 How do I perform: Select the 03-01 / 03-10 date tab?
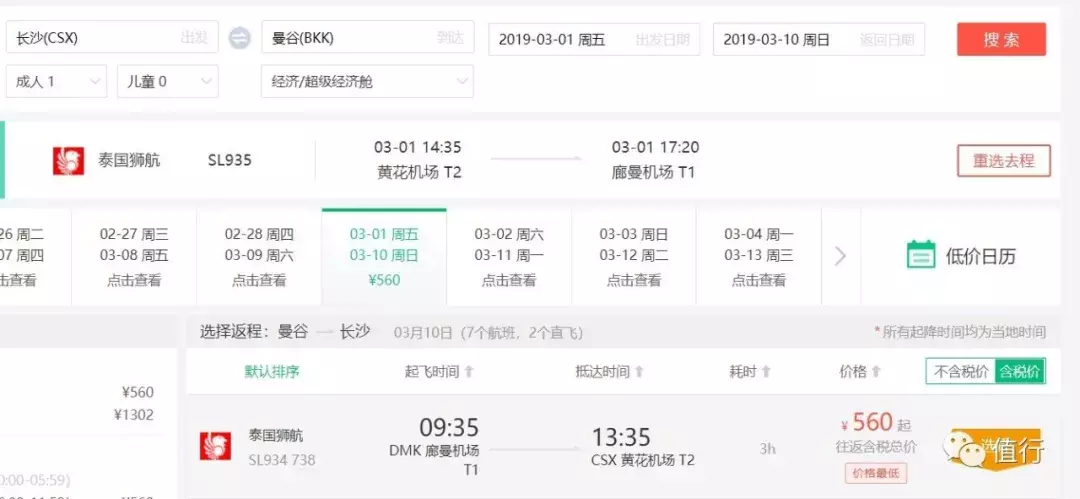tap(384, 257)
